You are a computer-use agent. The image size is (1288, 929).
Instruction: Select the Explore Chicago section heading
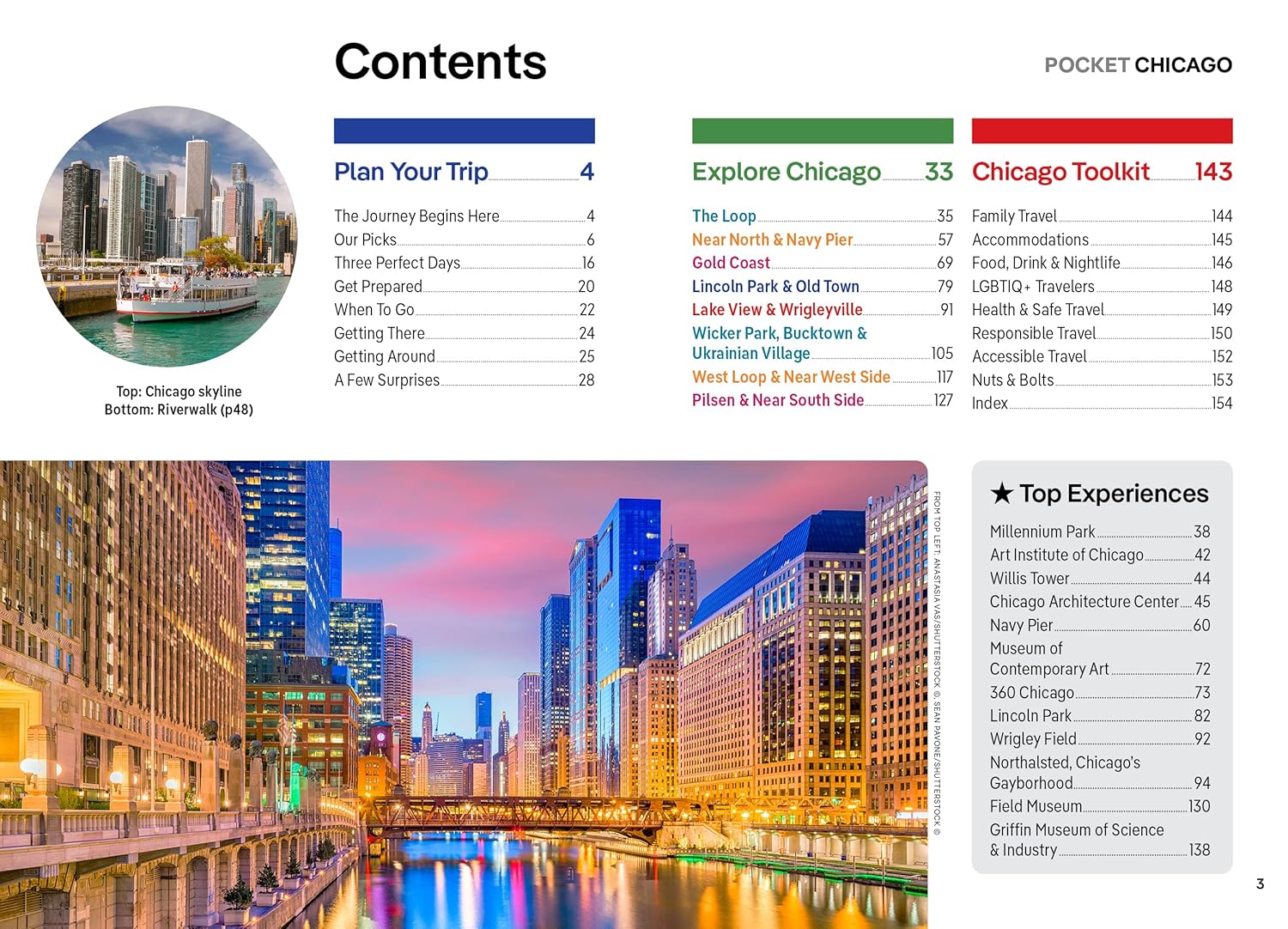pos(786,172)
